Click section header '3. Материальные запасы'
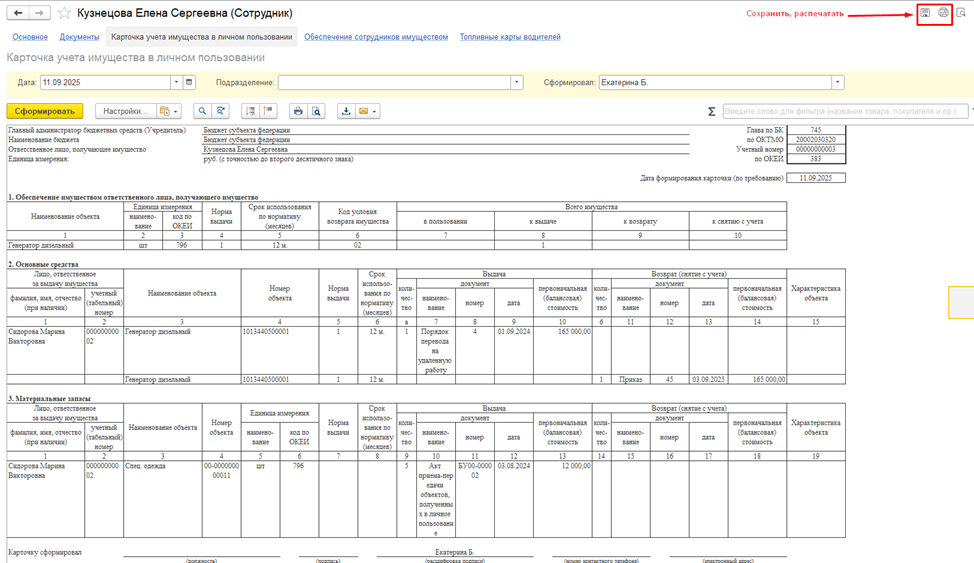Image resolution: width=974 pixels, height=563 pixels. pyautogui.click(x=49, y=398)
